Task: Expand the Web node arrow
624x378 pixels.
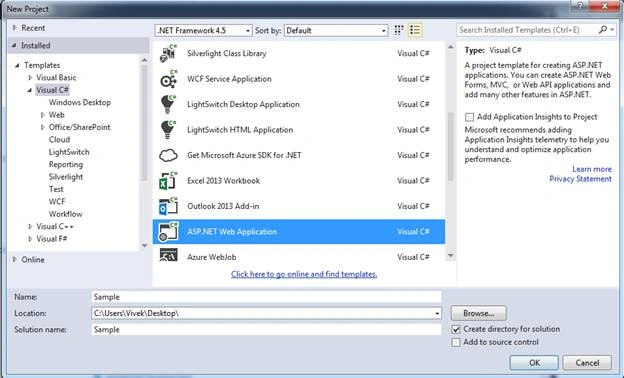Action: [x=42, y=115]
